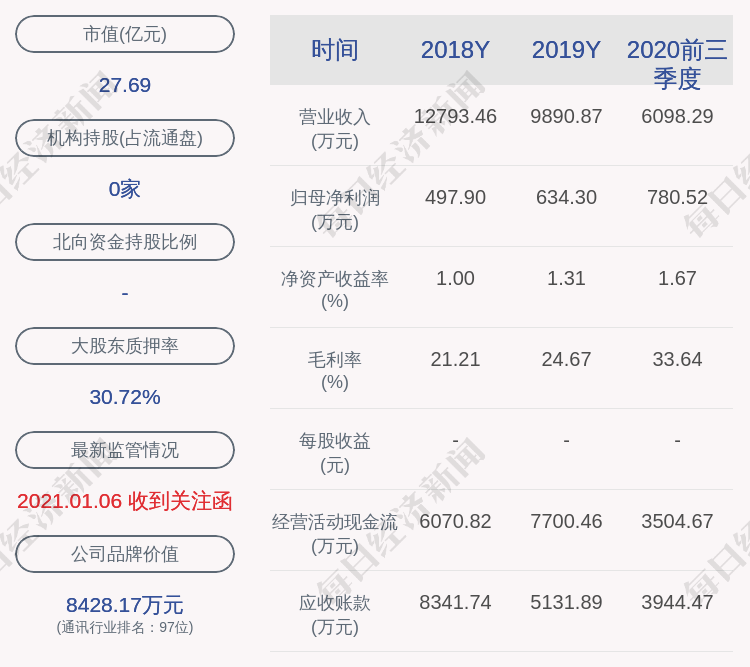Select the institution count 0家
The height and width of the screenshot is (667, 750).
click(x=125, y=189)
